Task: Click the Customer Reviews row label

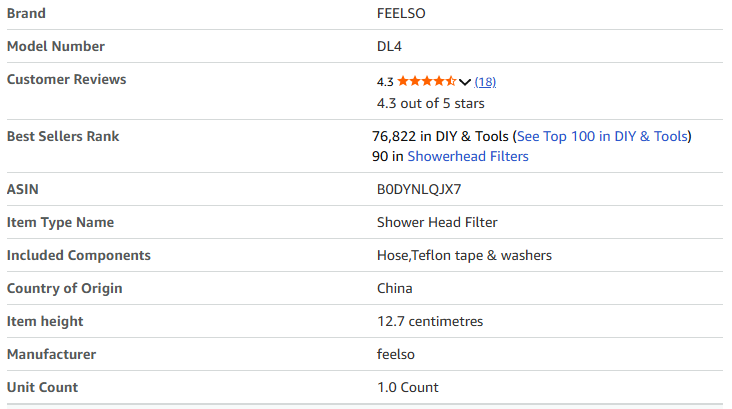Action: pyautogui.click(x=67, y=79)
